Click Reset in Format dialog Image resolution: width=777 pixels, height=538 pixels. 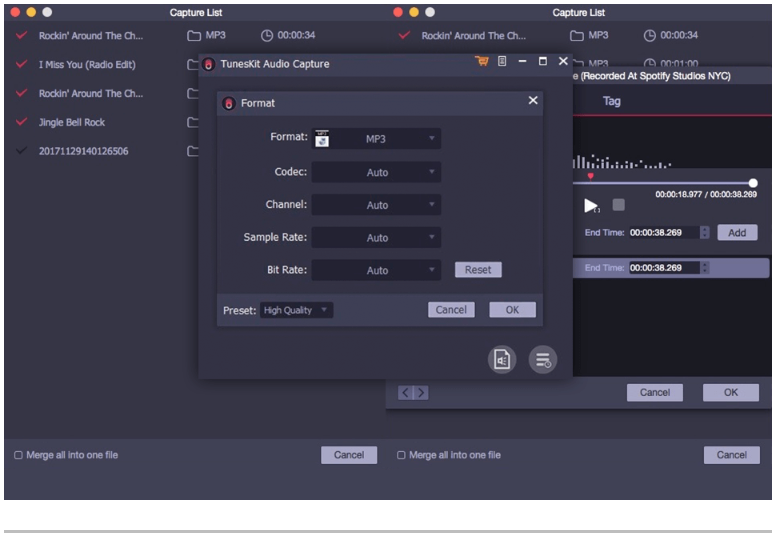coord(478,270)
